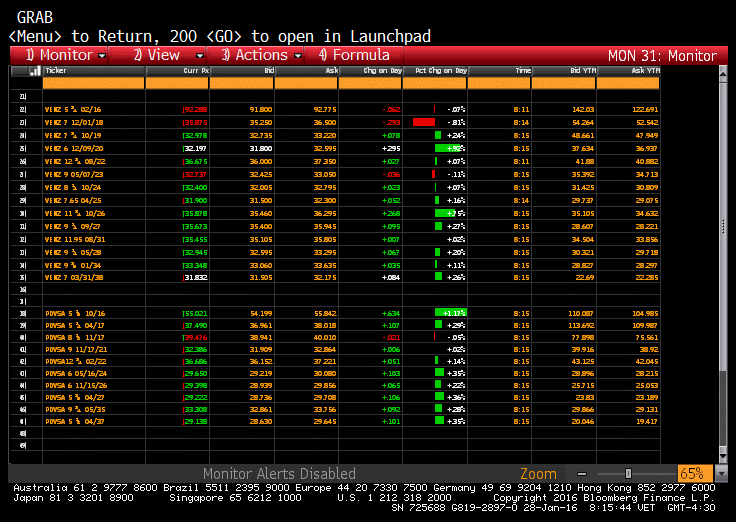The height and width of the screenshot is (522, 736).
Task: Click the 110.087 Bid YTM value
Action: click(x=581, y=313)
